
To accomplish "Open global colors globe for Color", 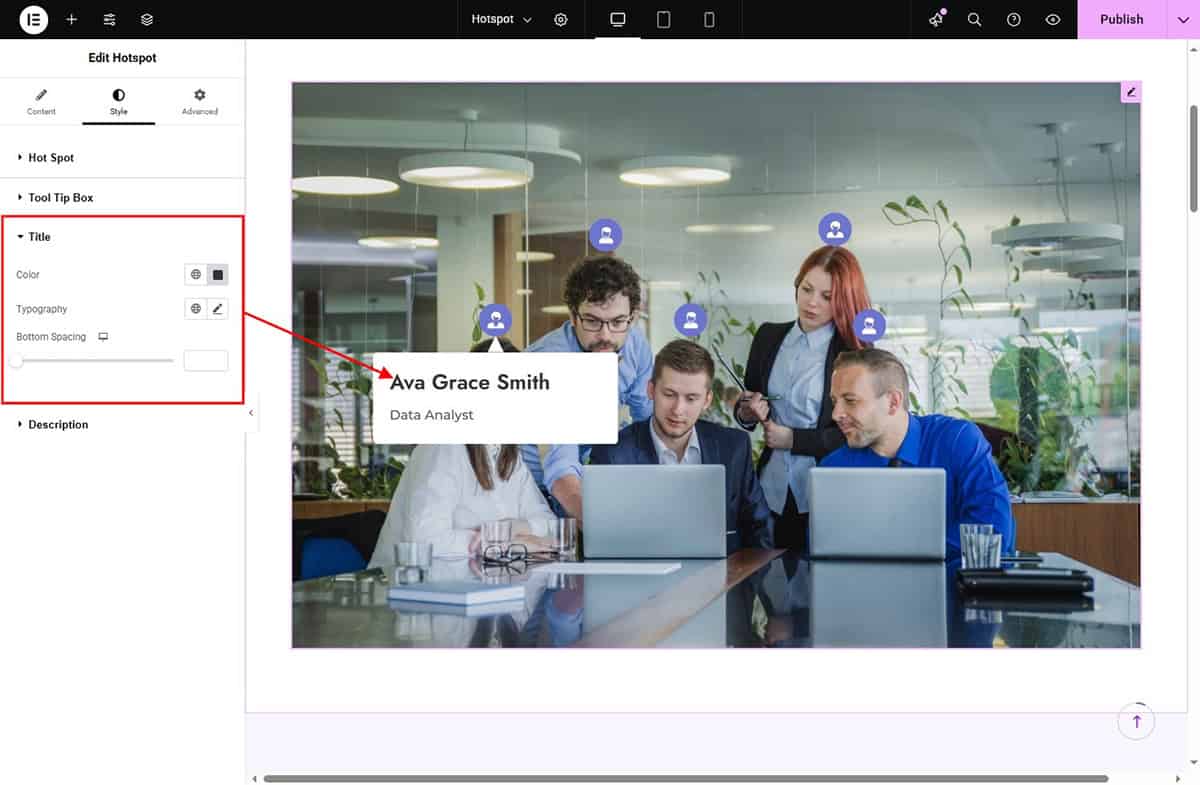I will point(196,274).
